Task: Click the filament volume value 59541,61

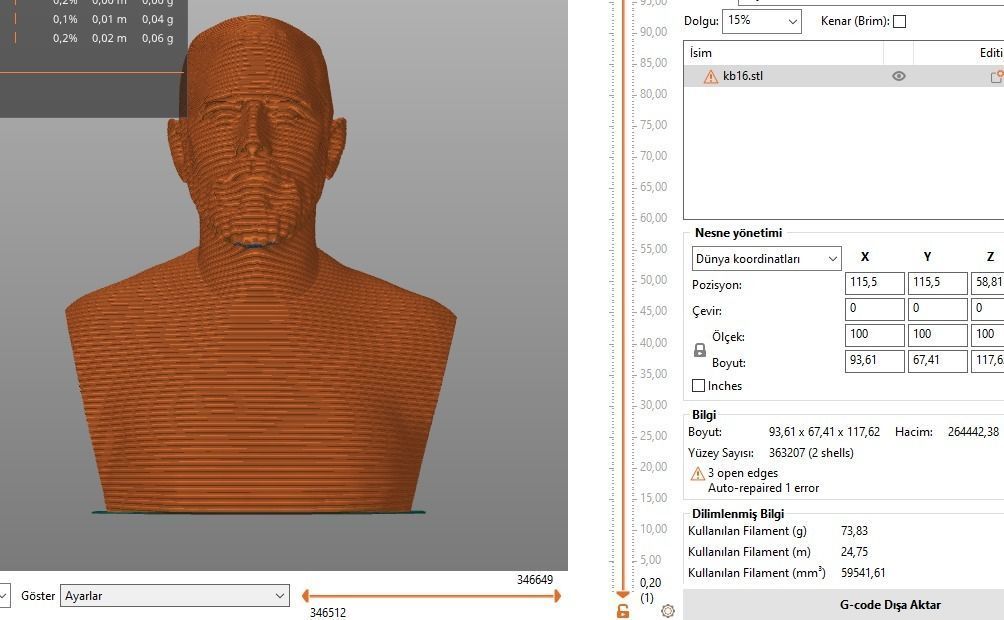Action: 863,573
